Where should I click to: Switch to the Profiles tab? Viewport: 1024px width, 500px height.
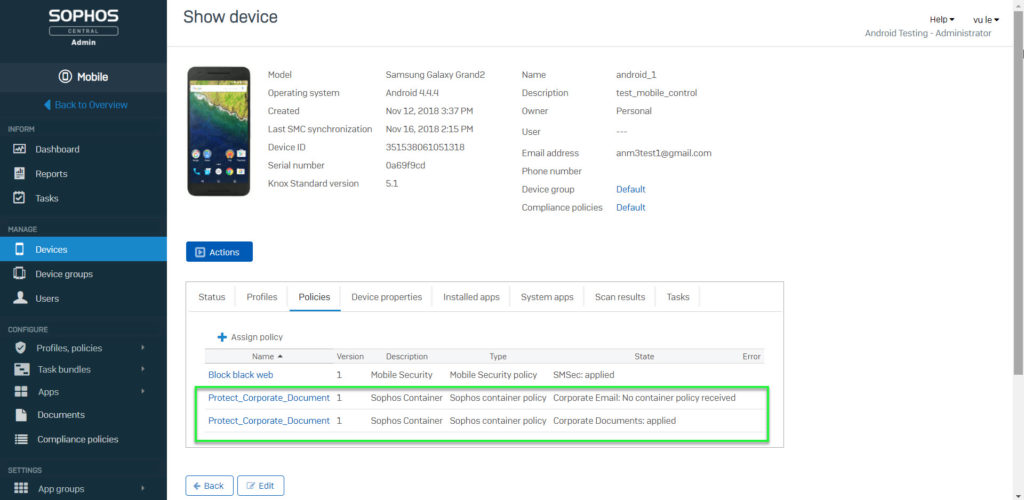coord(262,297)
